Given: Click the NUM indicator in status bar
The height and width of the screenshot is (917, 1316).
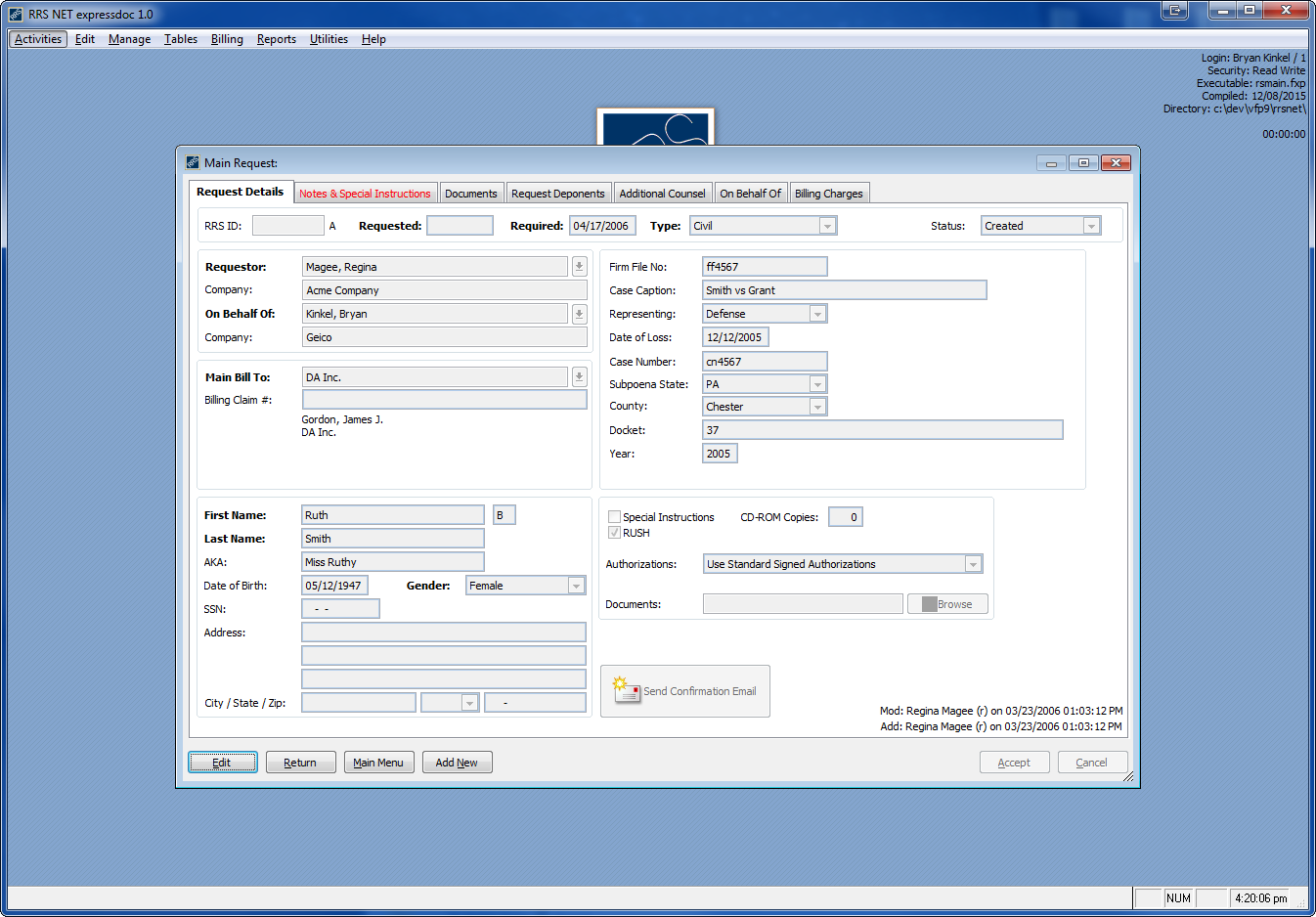Looking at the screenshot, I should coord(1178,898).
